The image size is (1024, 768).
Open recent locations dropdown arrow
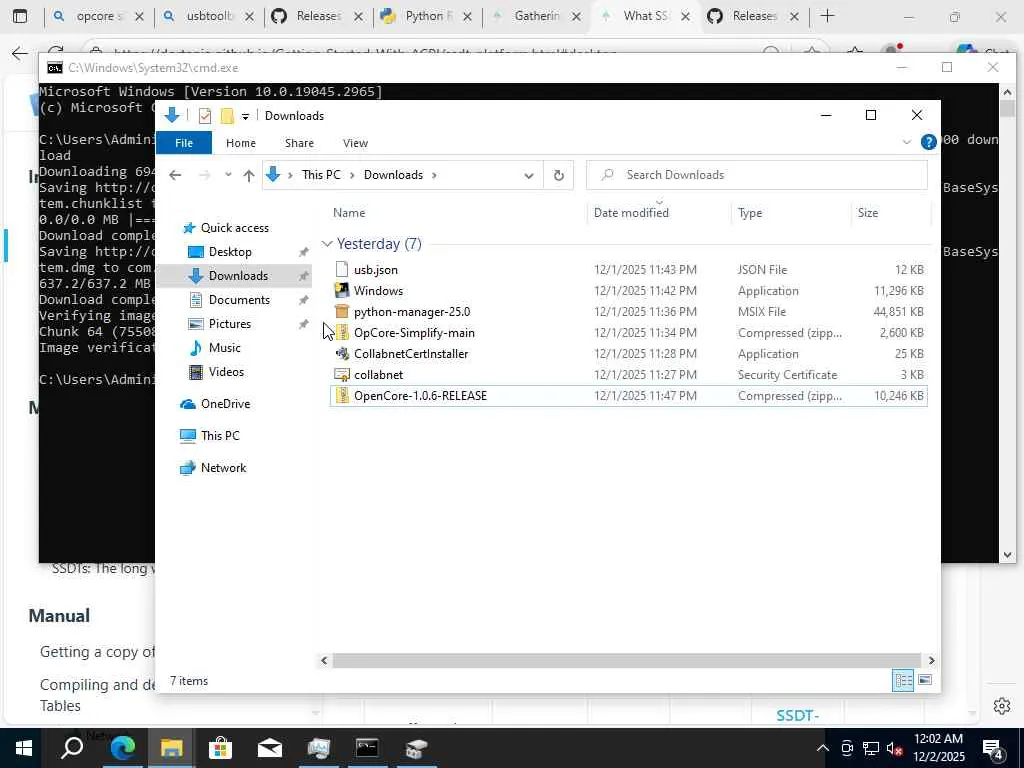pos(228,175)
